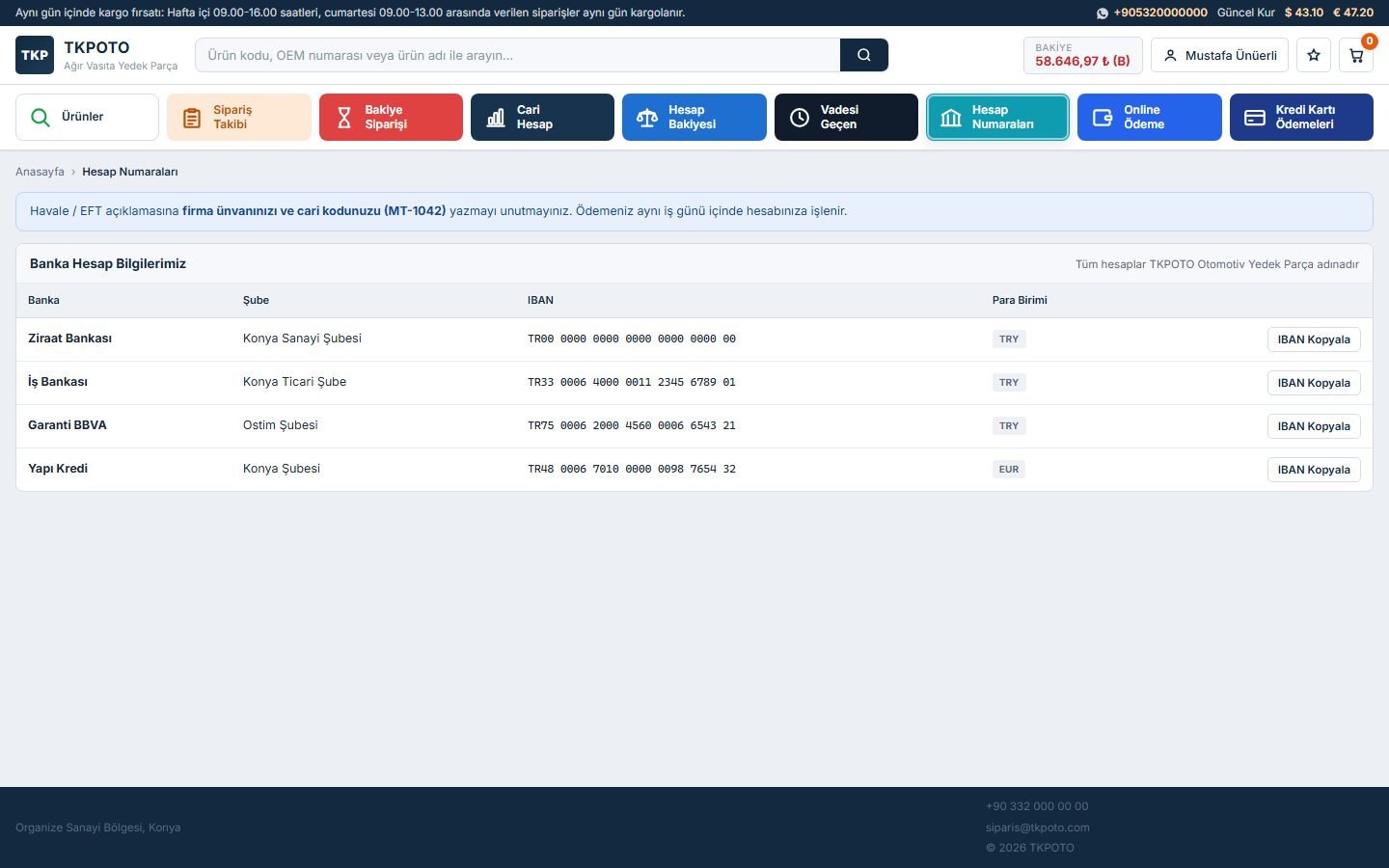
Task: Select the Cari Hesap tab
Action: pos(542,117)
